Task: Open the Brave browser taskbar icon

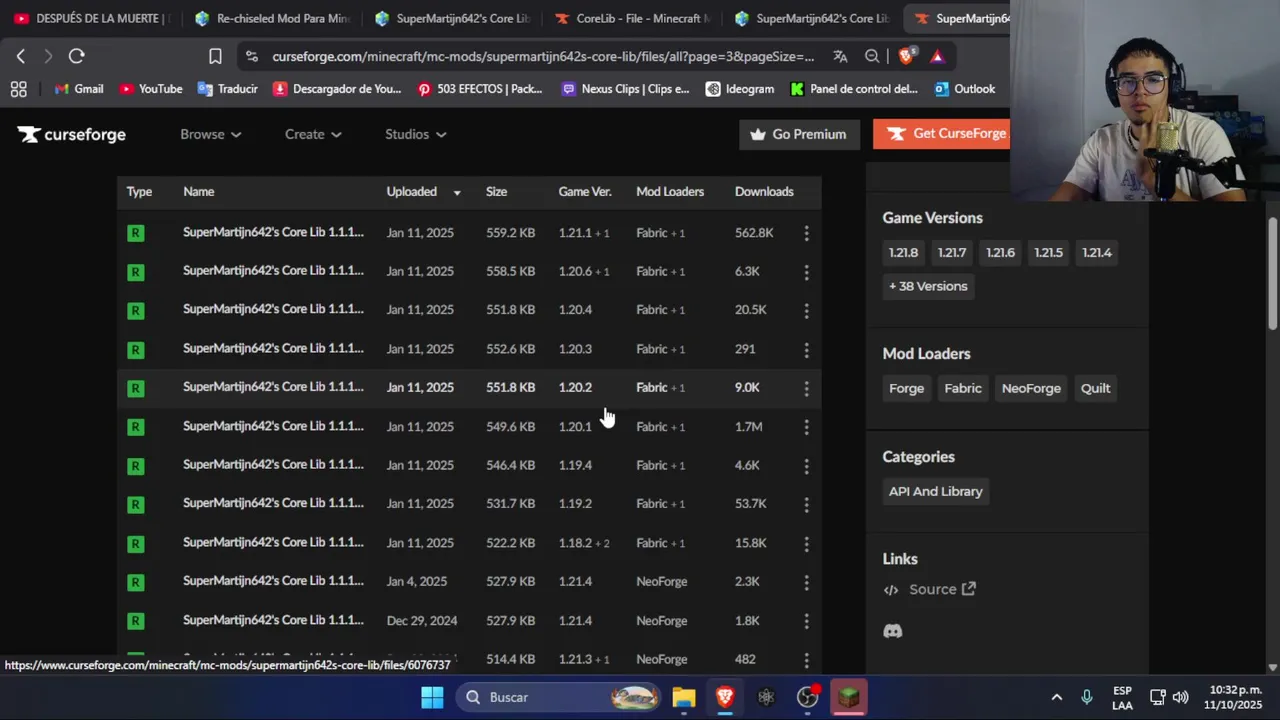Action: coord(725,697)
